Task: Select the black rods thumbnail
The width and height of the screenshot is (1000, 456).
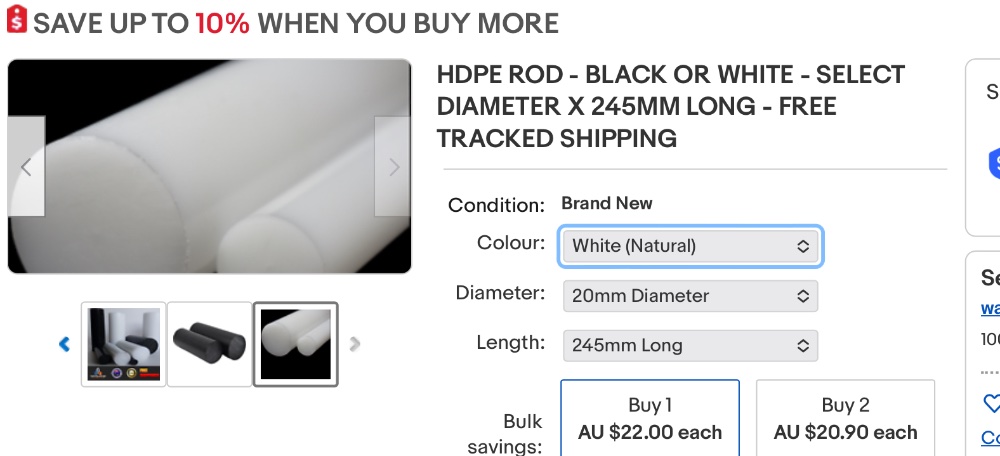Action: click(x=209, y=344)
